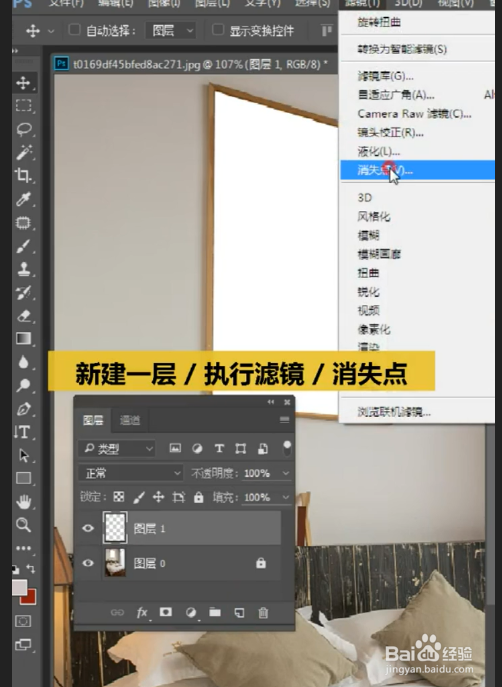This screenshot has width=502, height=687.
Task: Swap foreground and background colors
Action: [31, 569]
